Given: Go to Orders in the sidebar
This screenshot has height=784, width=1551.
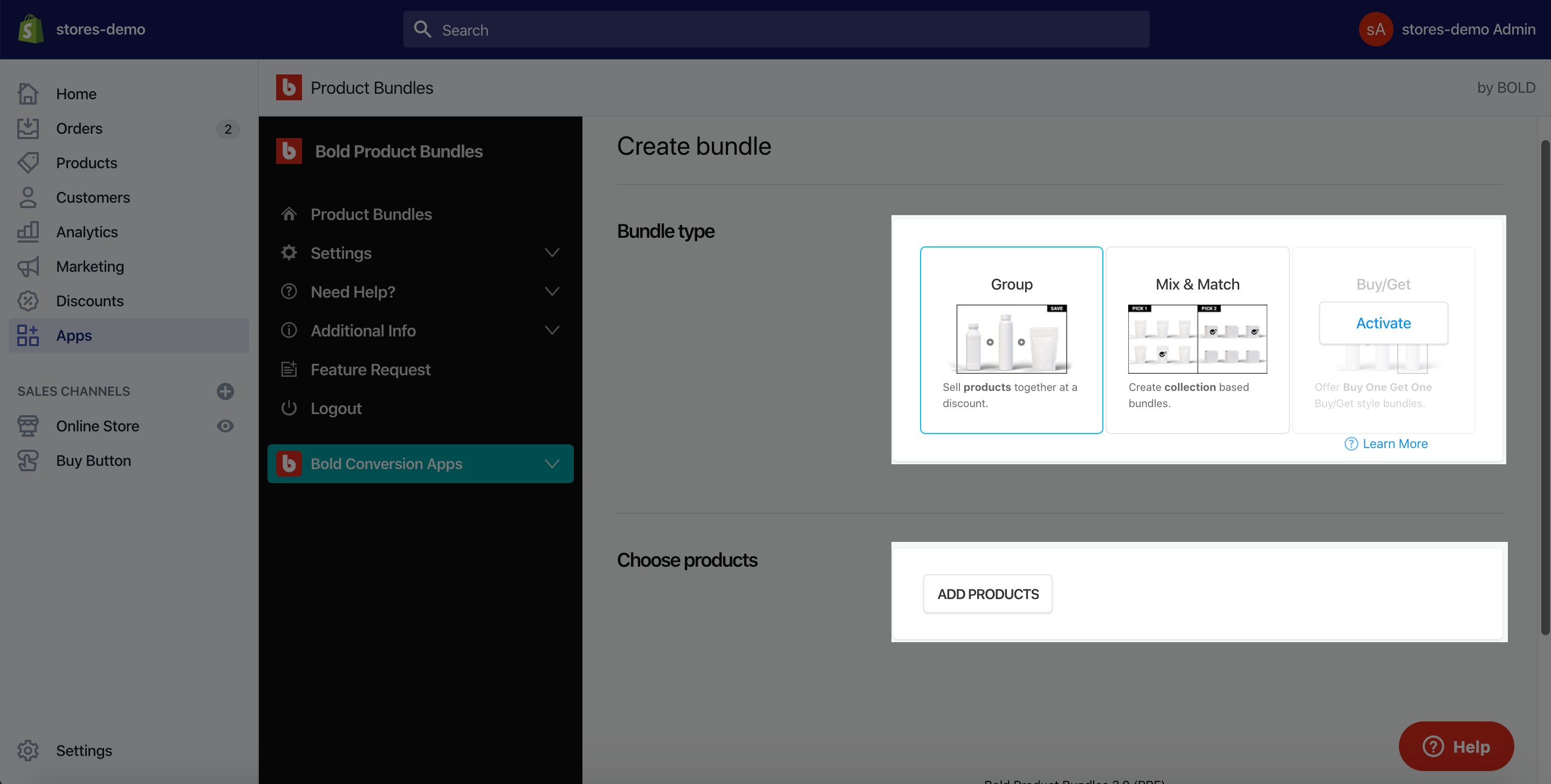Looking at the screenshot, I should pos(129,128).
